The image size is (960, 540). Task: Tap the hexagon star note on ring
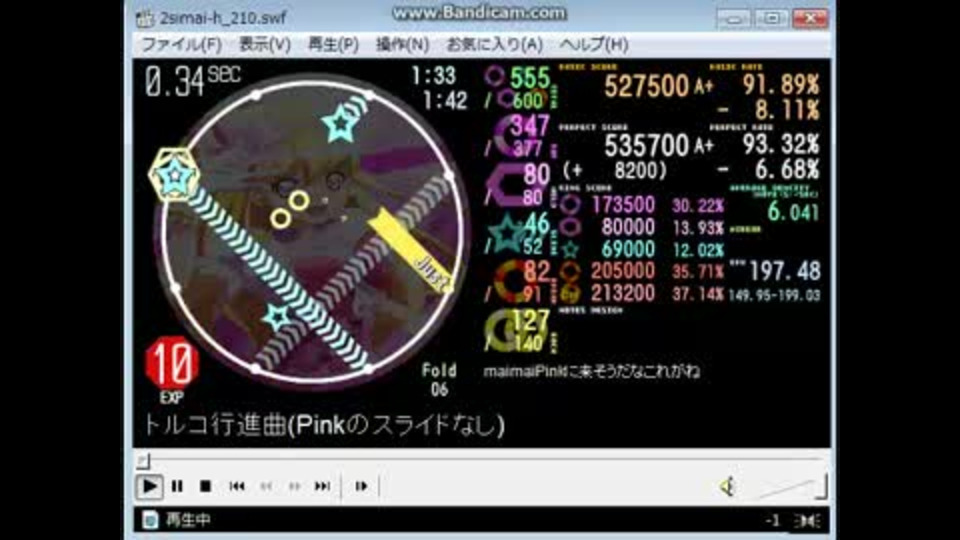[174, 175]
